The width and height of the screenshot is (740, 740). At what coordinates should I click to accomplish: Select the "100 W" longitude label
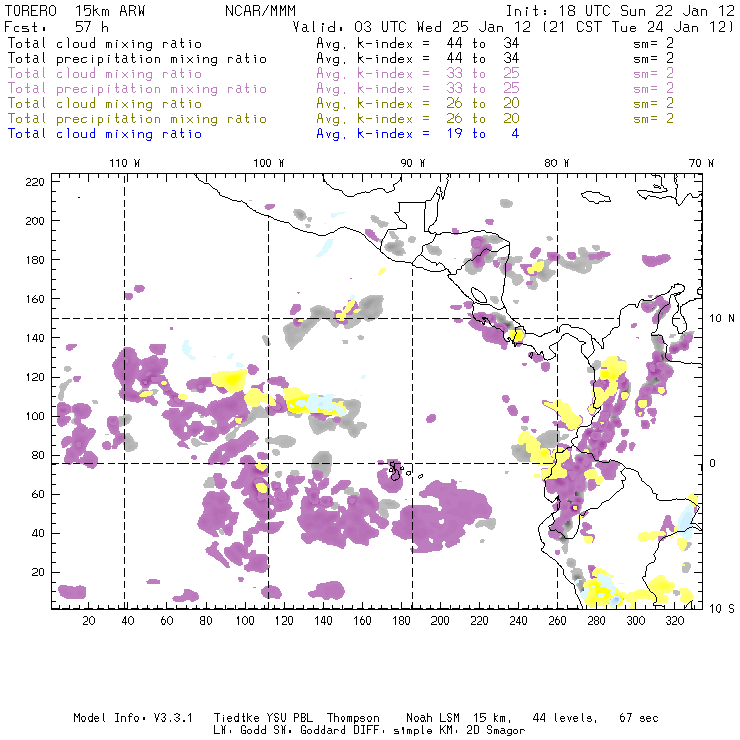tap(269, 163)
